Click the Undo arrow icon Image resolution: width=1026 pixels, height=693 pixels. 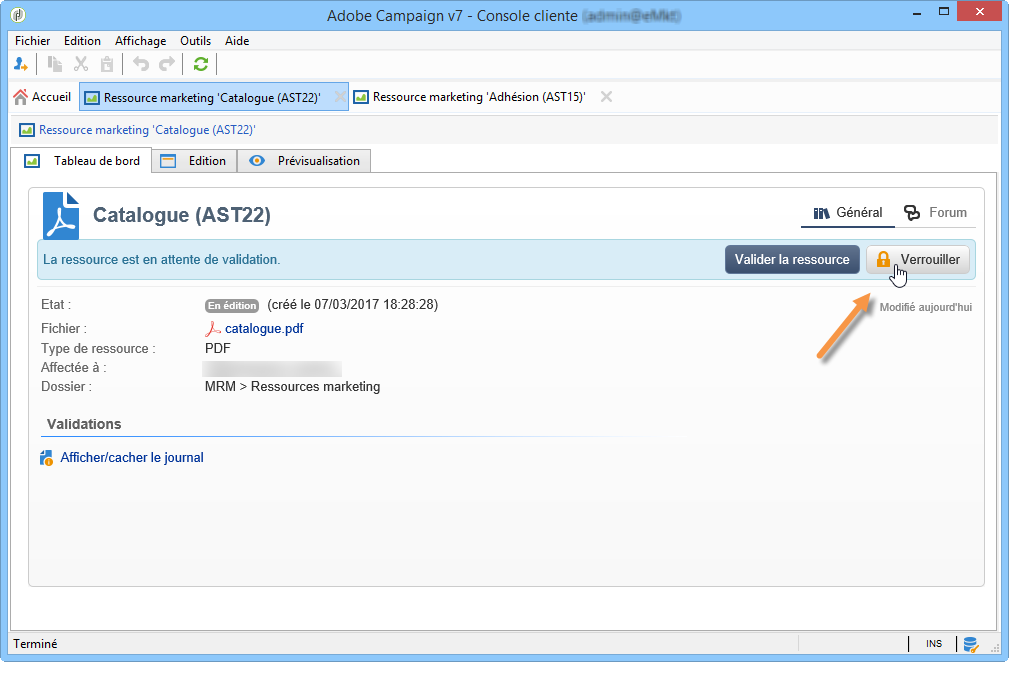click(141, 64)
